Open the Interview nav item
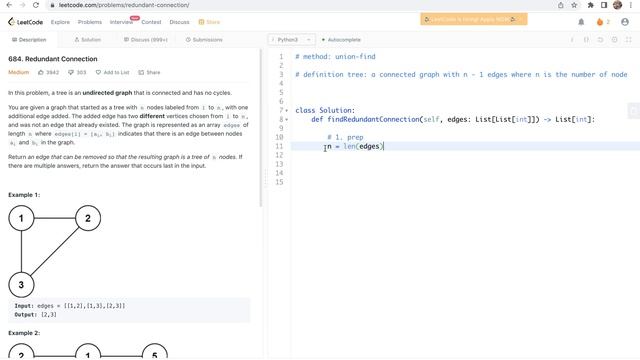This screenshot has height=360, width=640. click(121, 22)
